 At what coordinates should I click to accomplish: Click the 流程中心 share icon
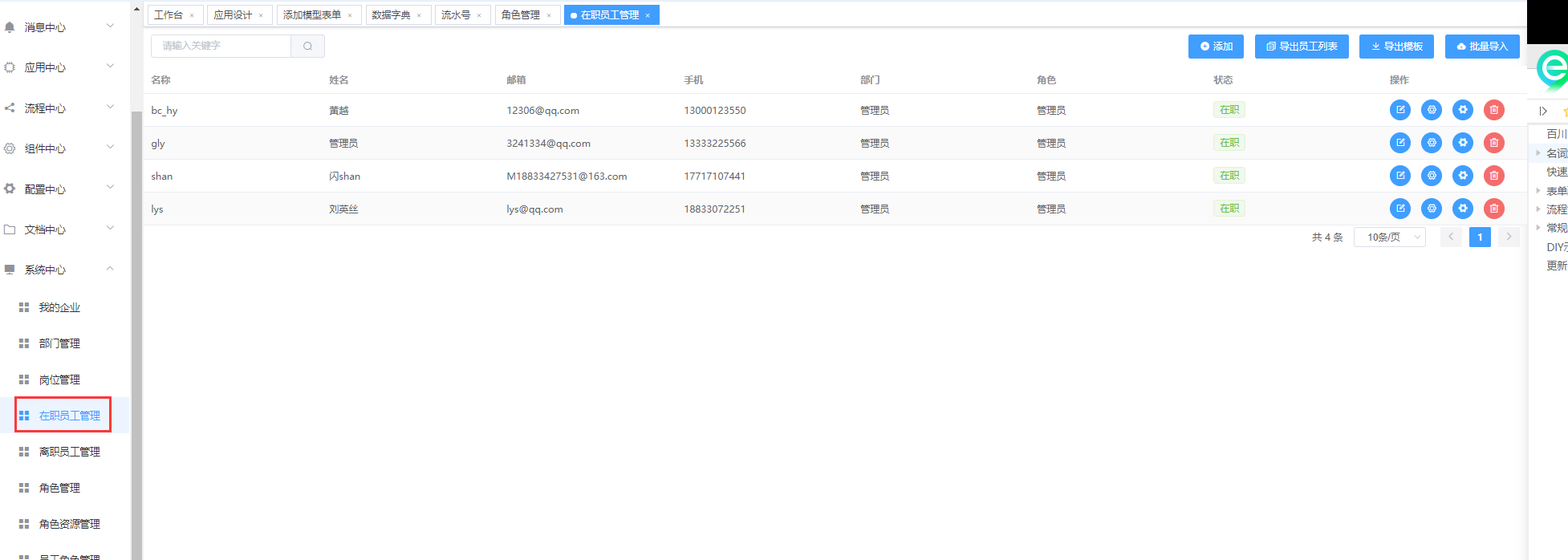10,108
